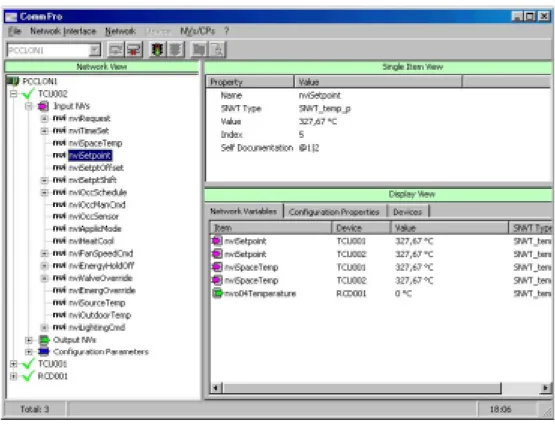Image resolution: width=555 pixels, height=426 pixels.
Task: Click the magenta icon of nviSpaceTemp TCU001 row
Action: [217, 267]
